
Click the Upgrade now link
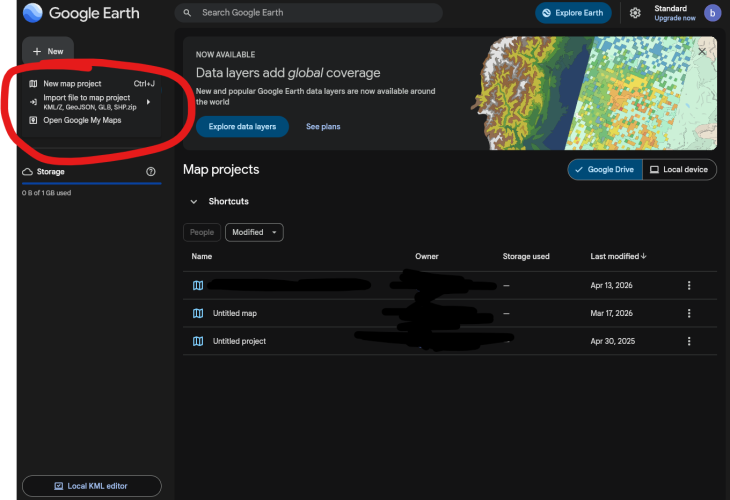coord(675,18)
